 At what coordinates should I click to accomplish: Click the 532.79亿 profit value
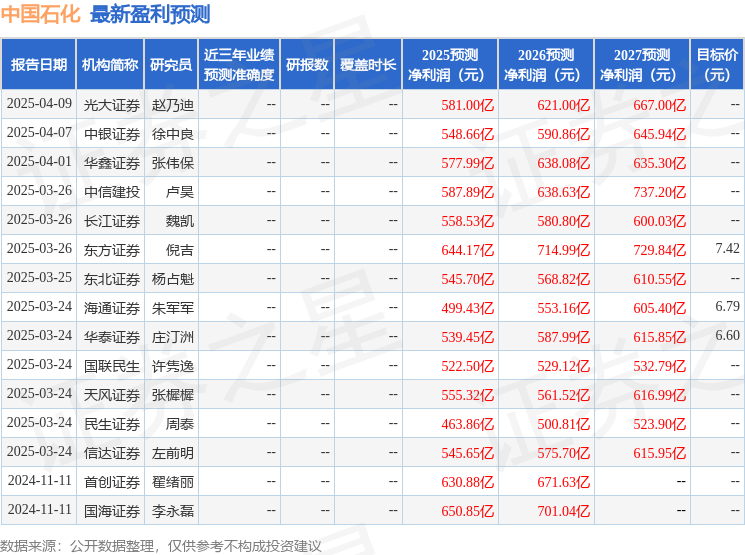tap(659, 366)
